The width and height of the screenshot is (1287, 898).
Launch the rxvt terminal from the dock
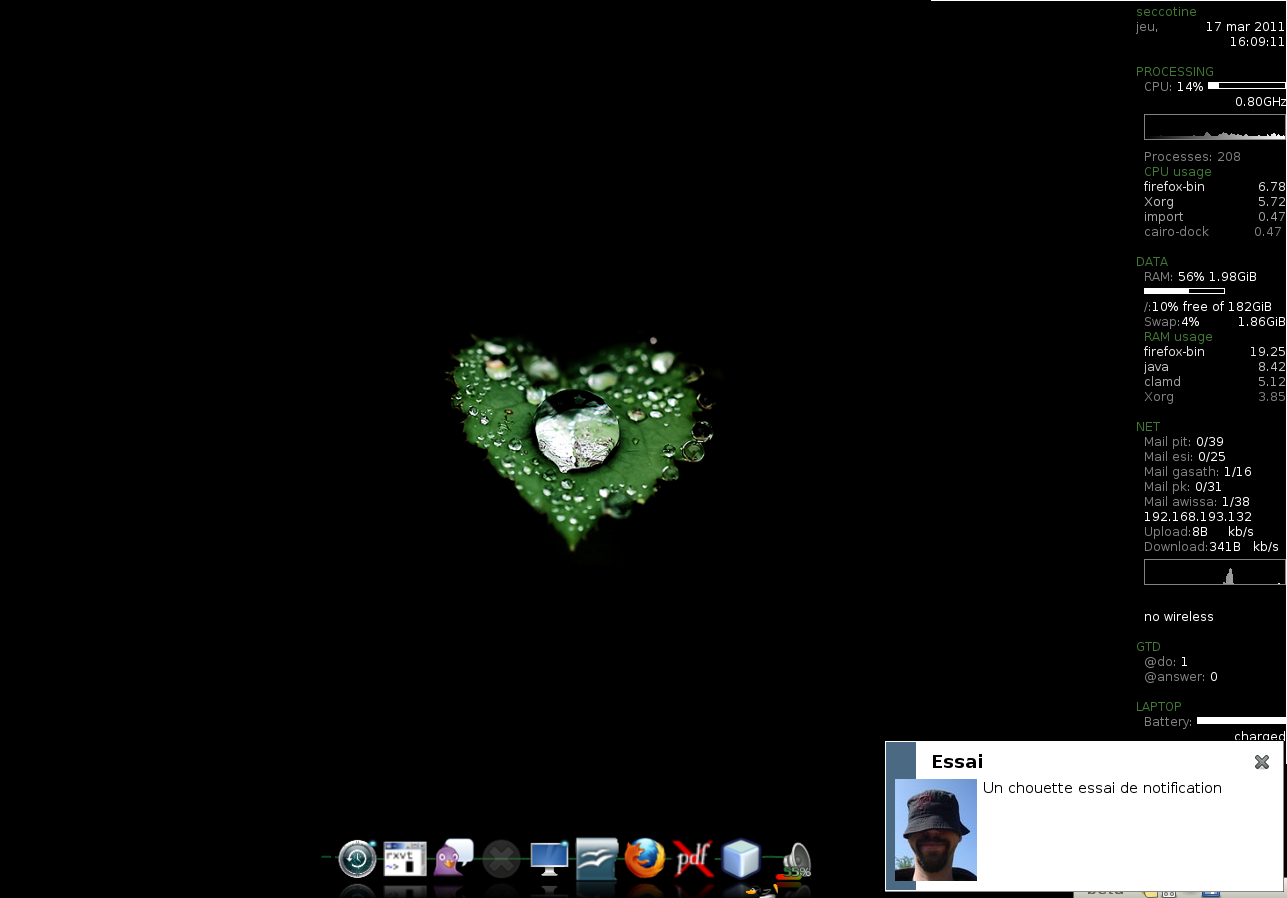(x=405, y=859)
